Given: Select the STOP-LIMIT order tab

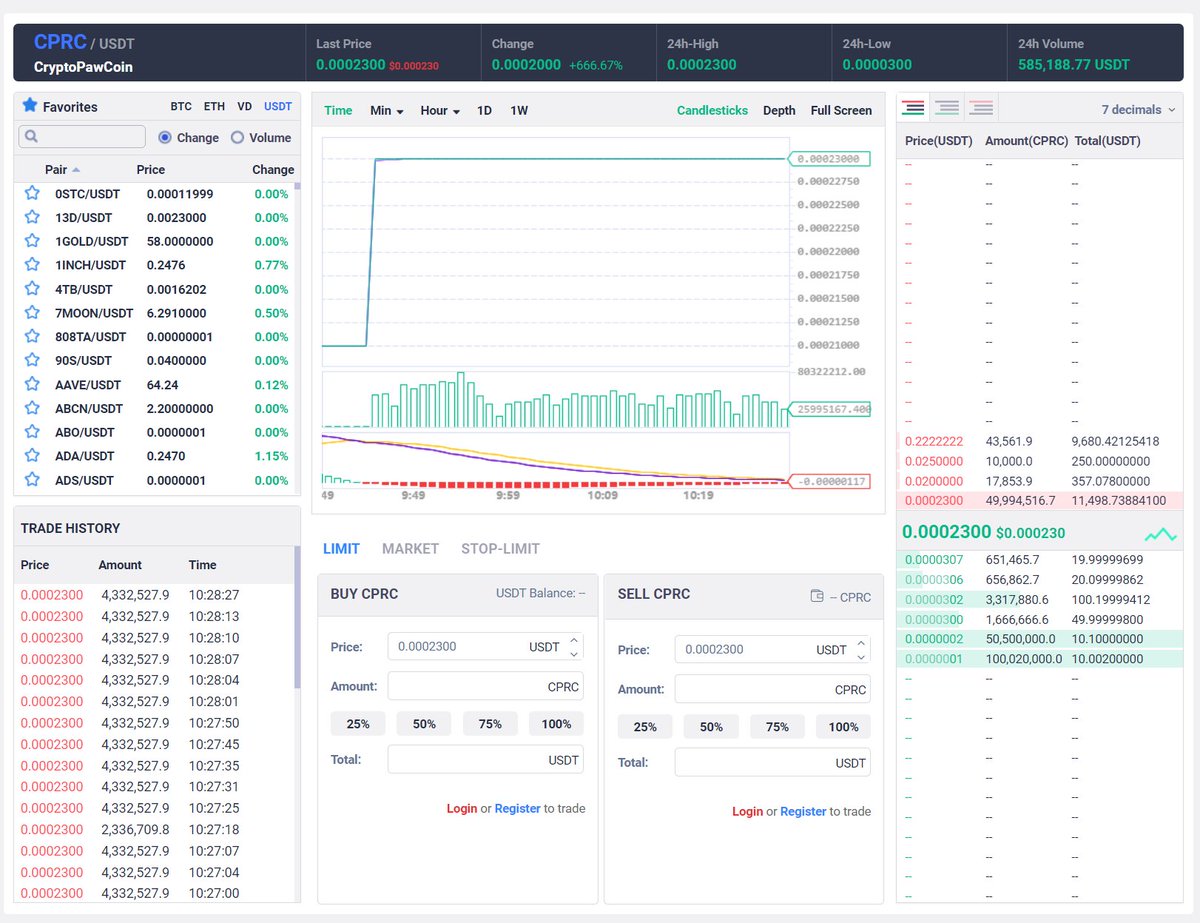Looking at the screenshot, I should [500, 549].
